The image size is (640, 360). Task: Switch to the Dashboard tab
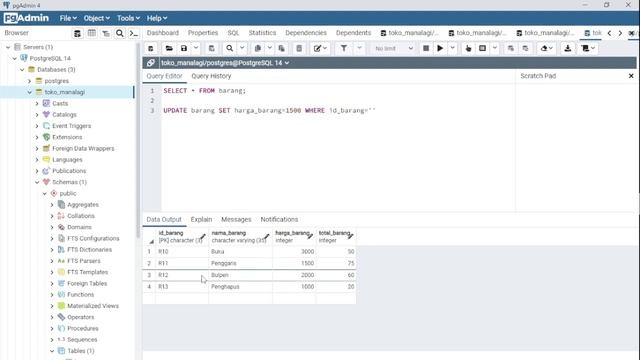[163, 33]
